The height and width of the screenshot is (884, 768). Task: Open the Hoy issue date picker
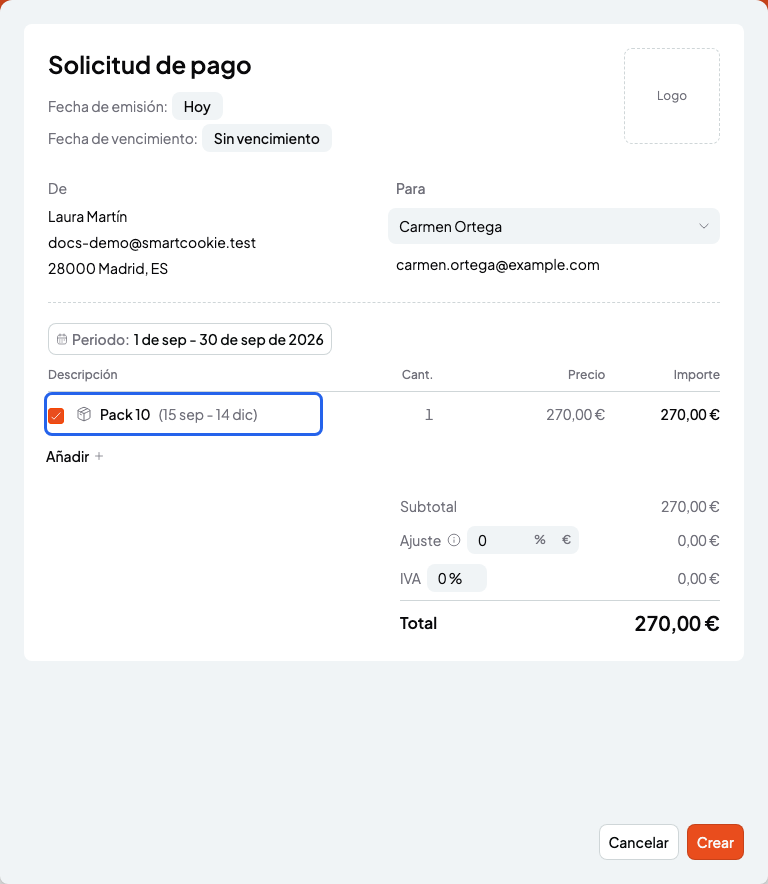pyautogui.click(x=197, y=107)
